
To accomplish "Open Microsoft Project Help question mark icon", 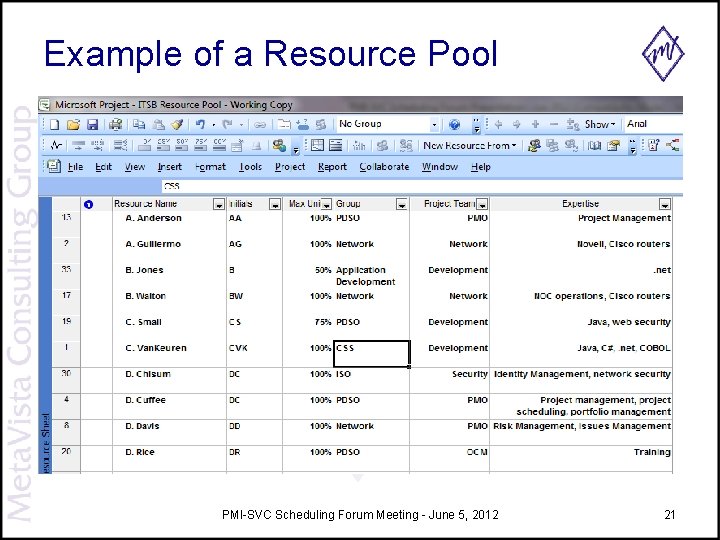I will [x=455, y=124].
